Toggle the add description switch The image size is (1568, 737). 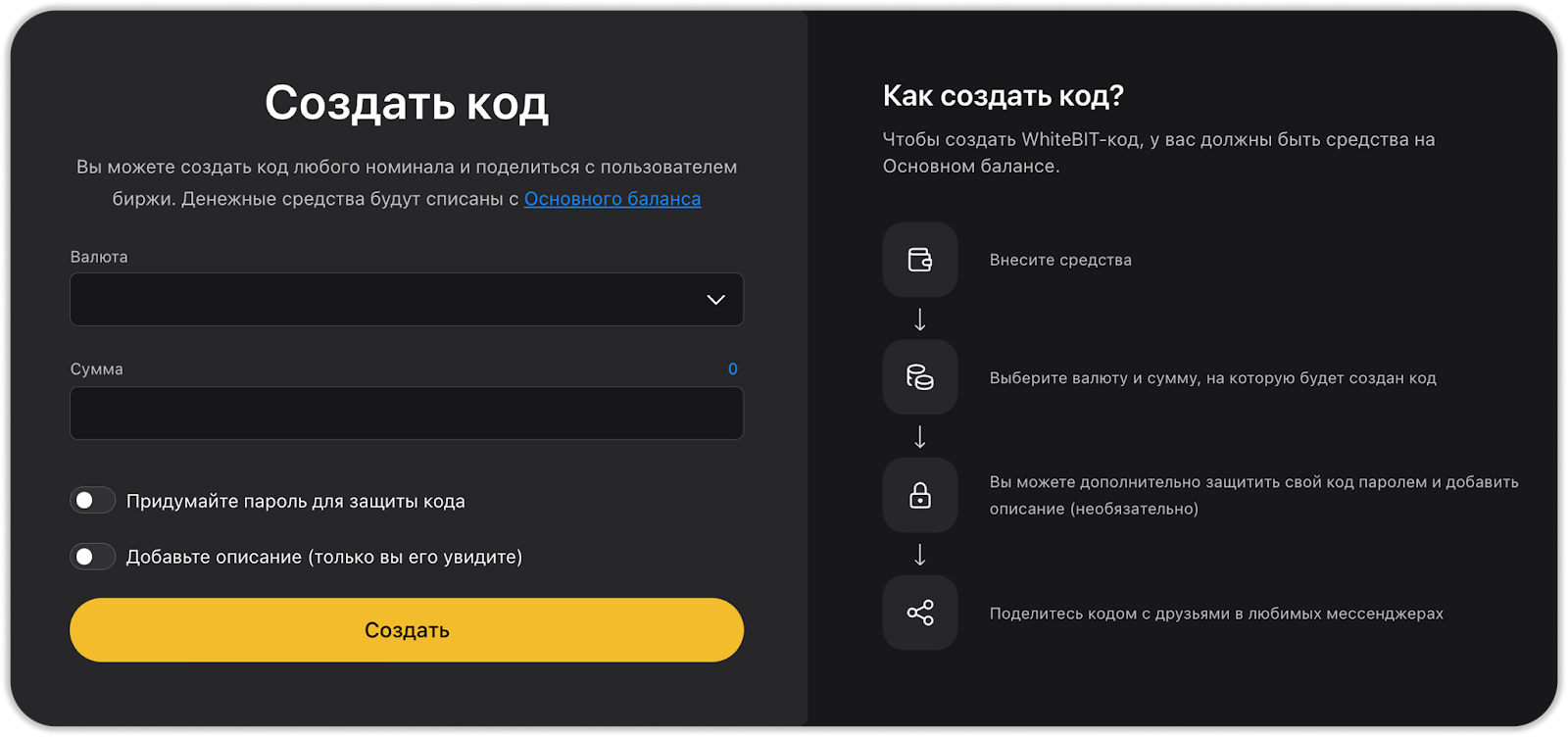pyautogui.click(x=92, y=557)
